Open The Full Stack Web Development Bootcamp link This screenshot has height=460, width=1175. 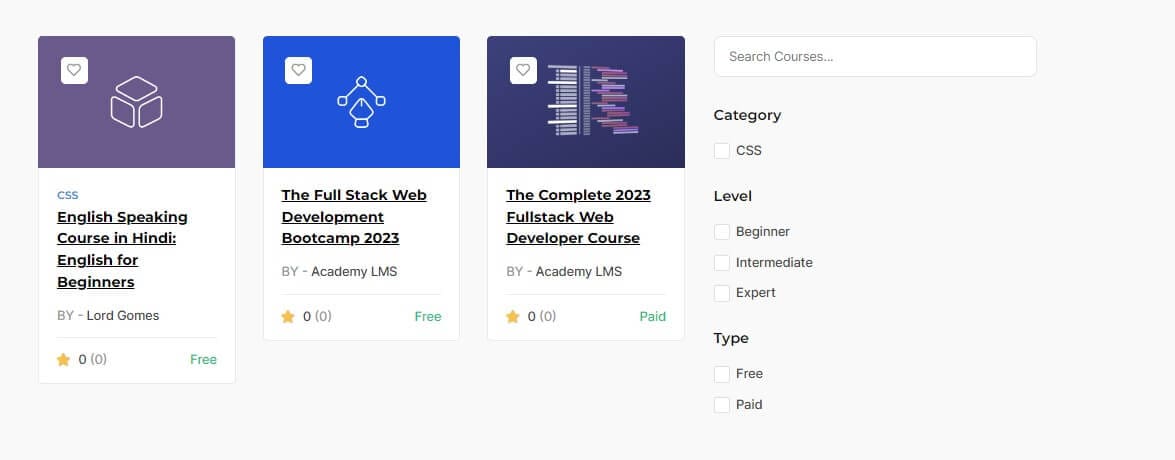tap(354, 217)
